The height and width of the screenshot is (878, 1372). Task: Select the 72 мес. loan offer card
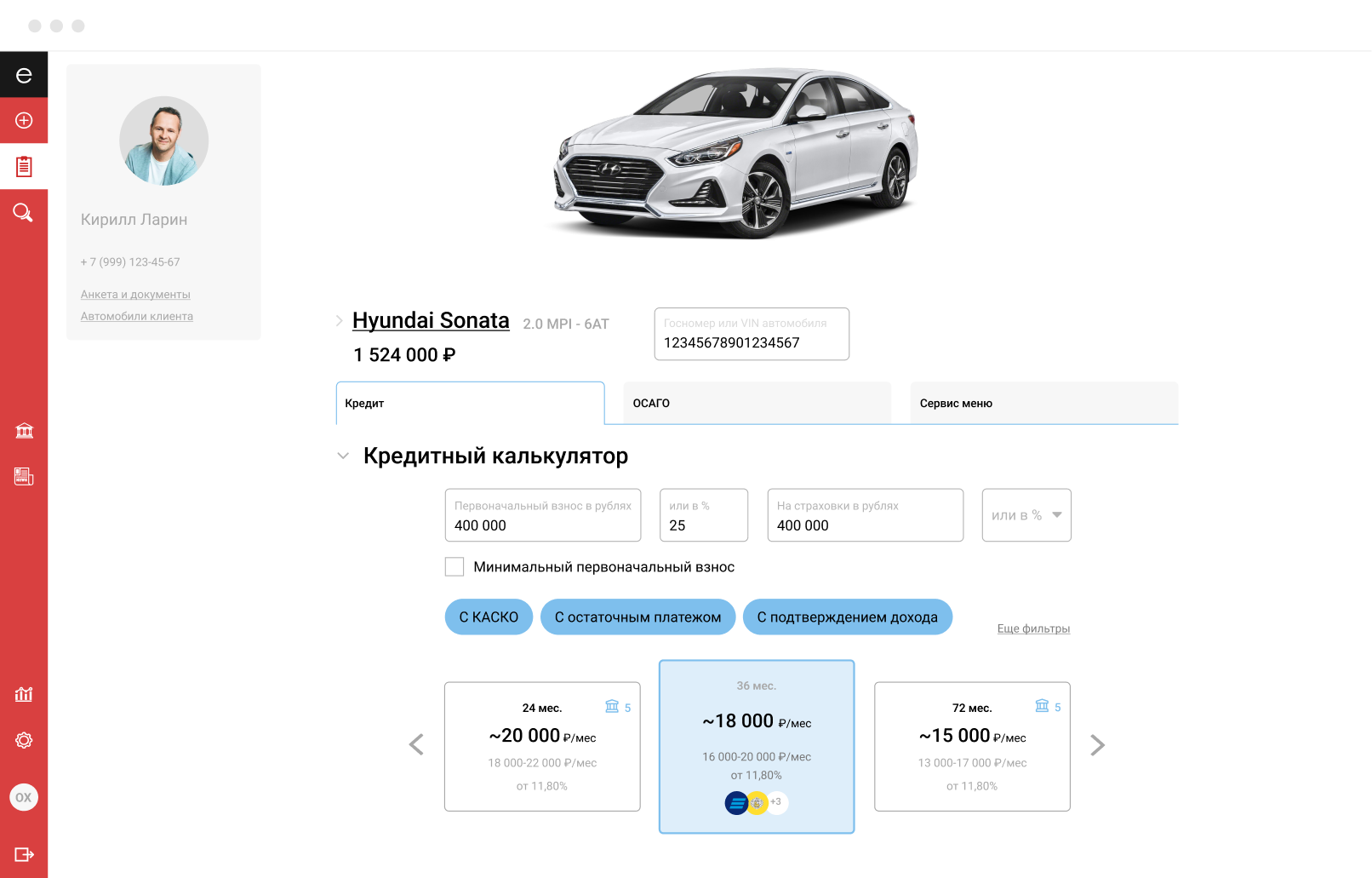pyautogui.click(x=972, y=746)
